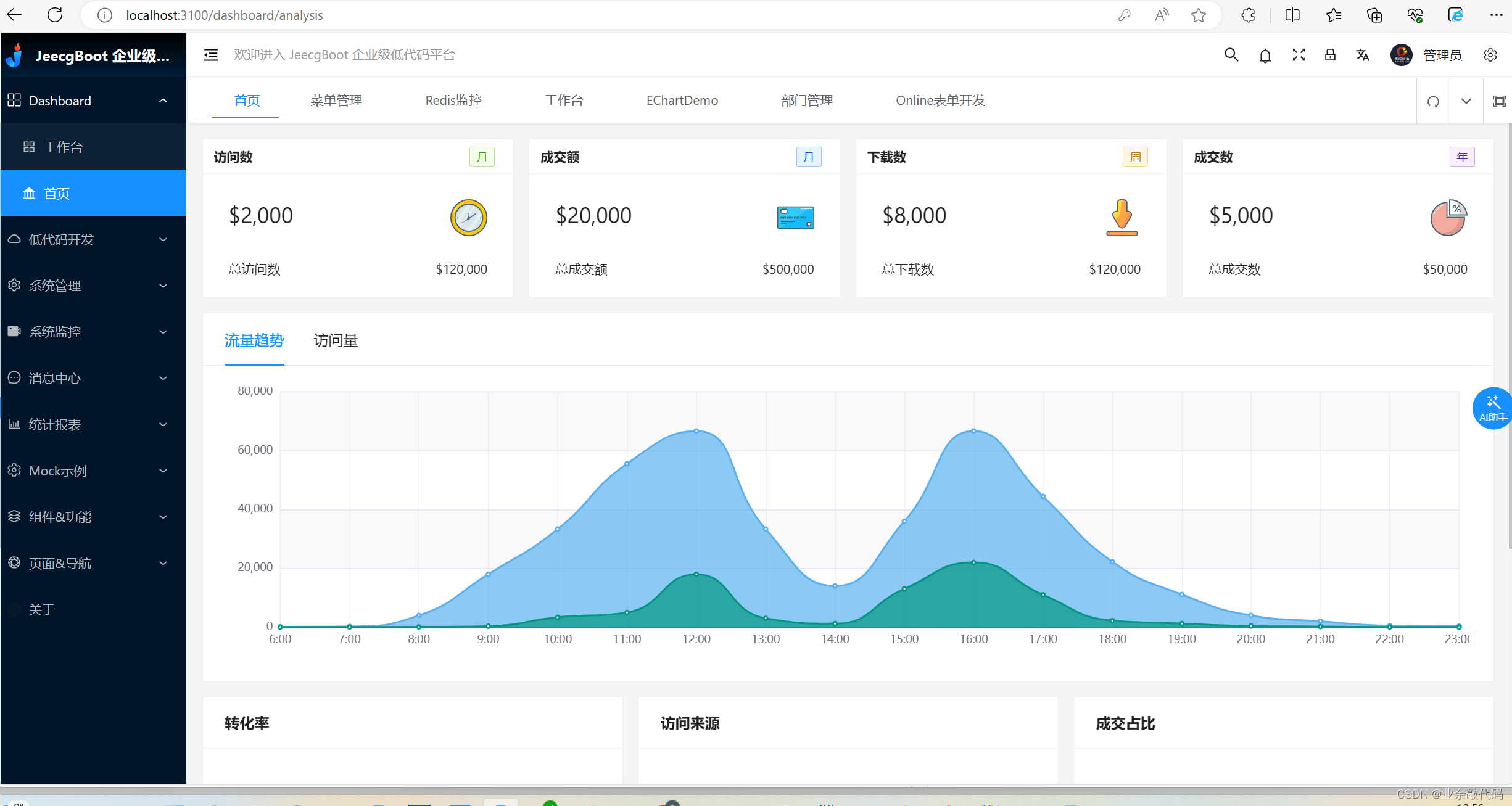Click the 月 tag on the 成交额 card
Viewport: 1512px width, 806px height.
pos(809,157)
